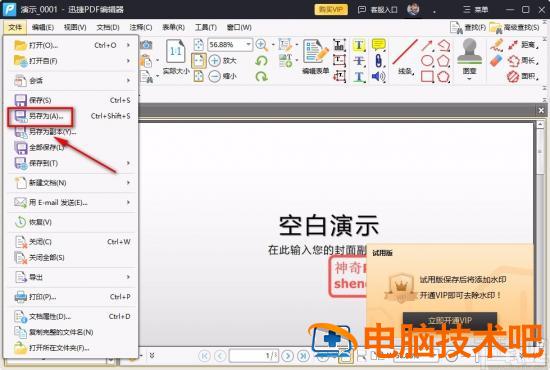The height and width of the screenshot is (370, 550).
Task: Open the 文件 menu
Action: coord(15,27)
